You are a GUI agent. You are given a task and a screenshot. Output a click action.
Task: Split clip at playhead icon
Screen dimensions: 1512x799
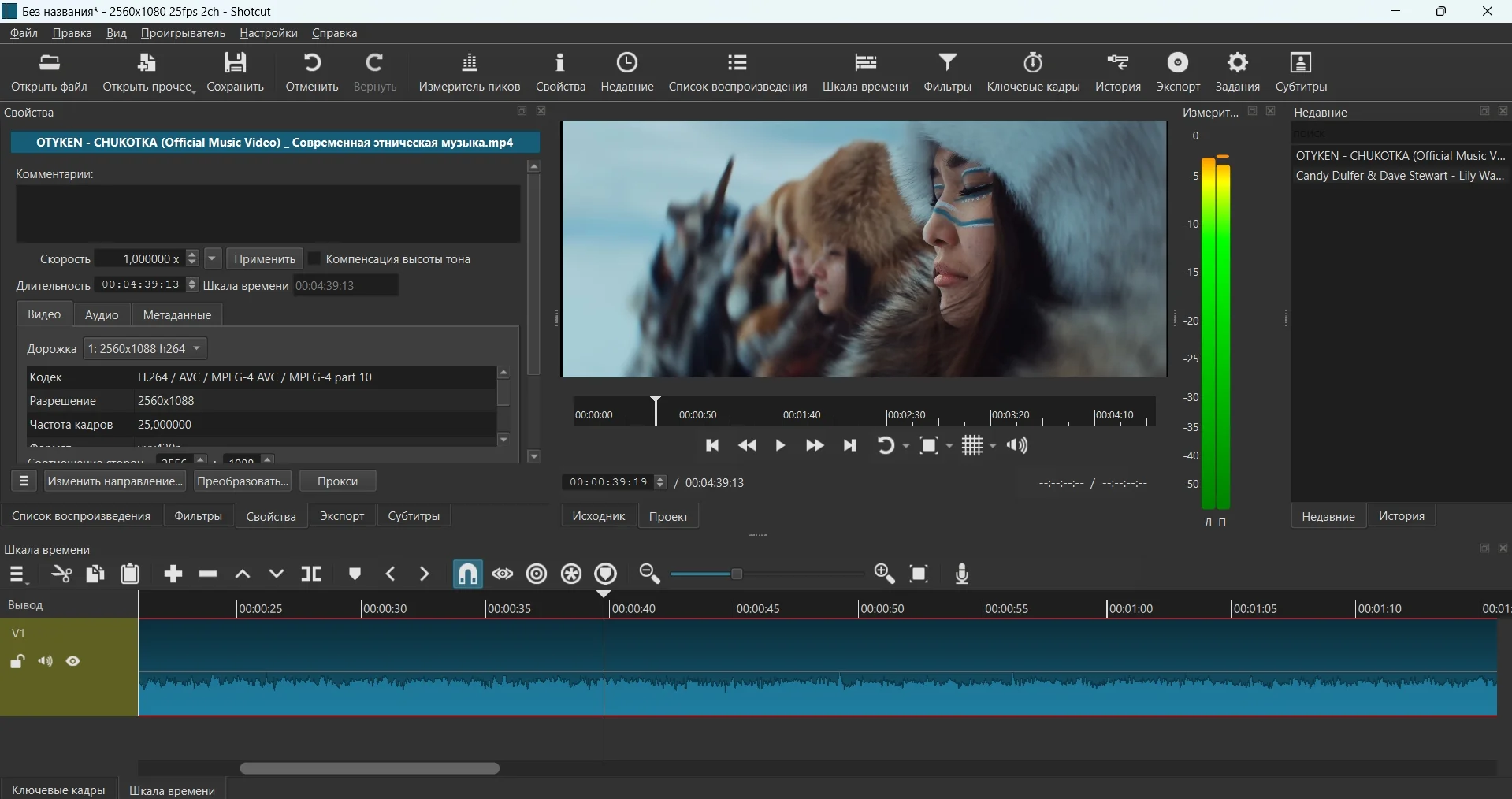[x=311, y=574]
